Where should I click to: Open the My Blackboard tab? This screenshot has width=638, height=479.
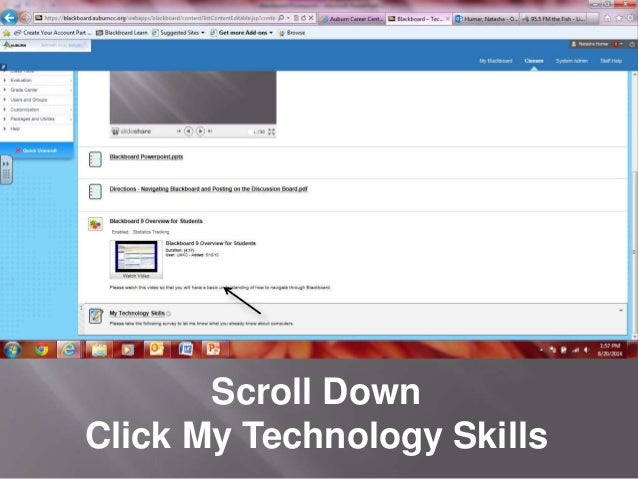tap(496, 61)
